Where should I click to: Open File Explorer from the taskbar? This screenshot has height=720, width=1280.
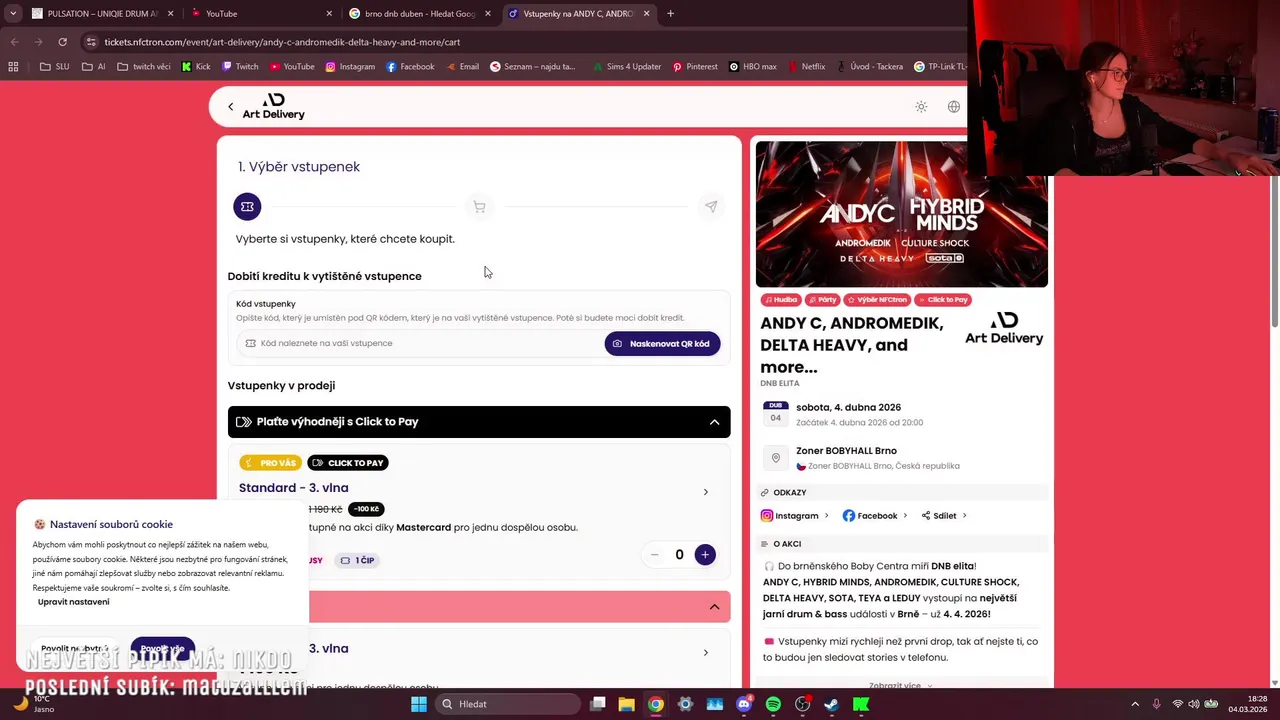626,704
